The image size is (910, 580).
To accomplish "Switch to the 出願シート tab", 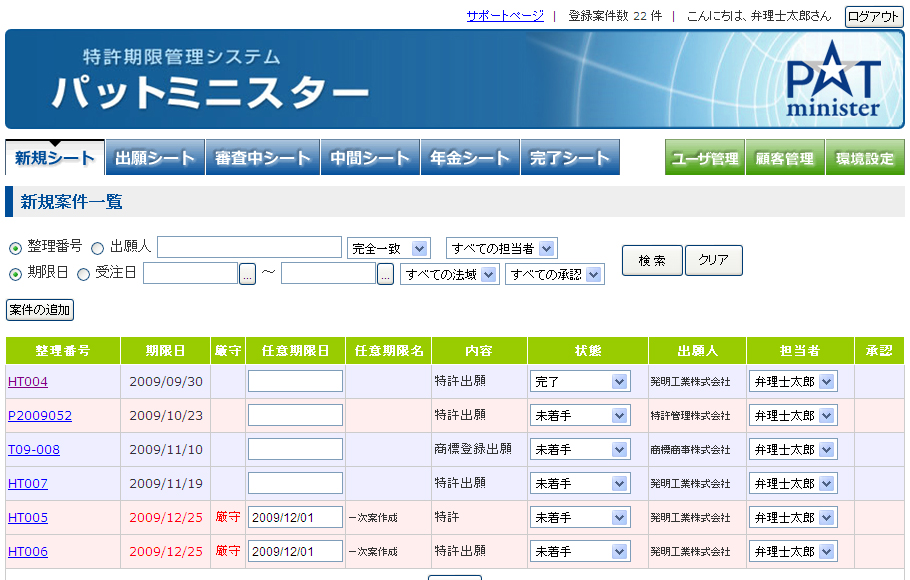I will point(155,157).
